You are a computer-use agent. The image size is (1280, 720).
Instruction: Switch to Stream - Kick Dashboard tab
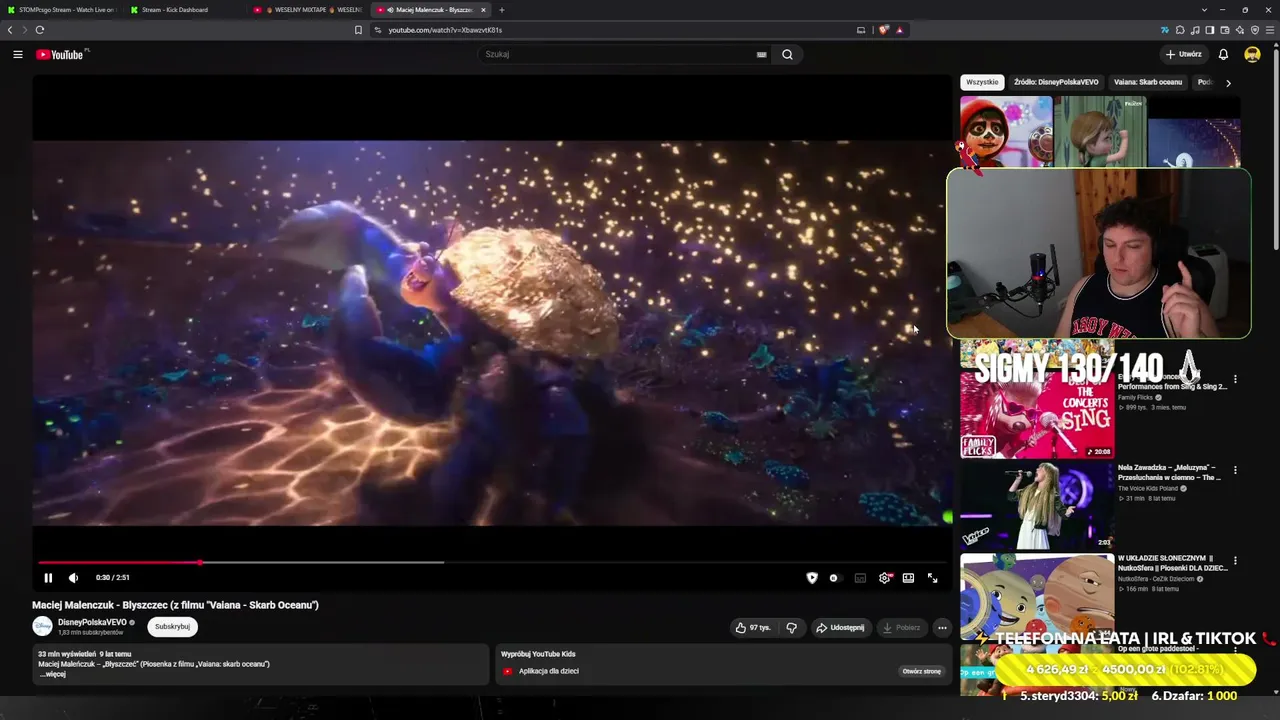[x=185, y=10]
